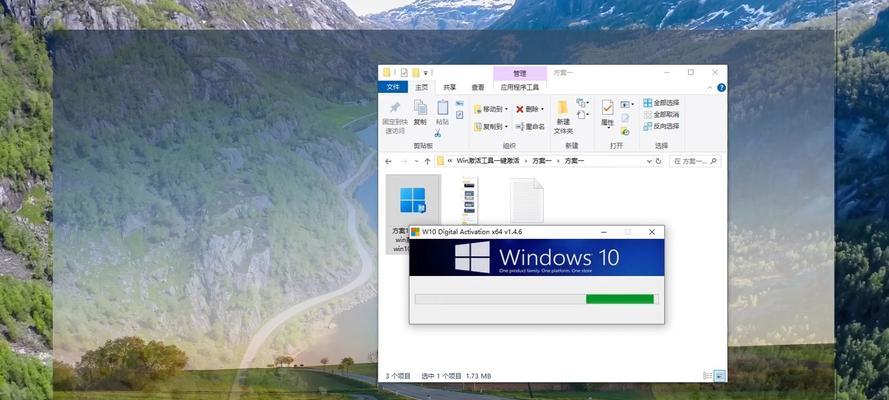The image size is (889, 400).
Task: Click the Forward arrow in Explorer navigation
Action: [x=404, y=161]
